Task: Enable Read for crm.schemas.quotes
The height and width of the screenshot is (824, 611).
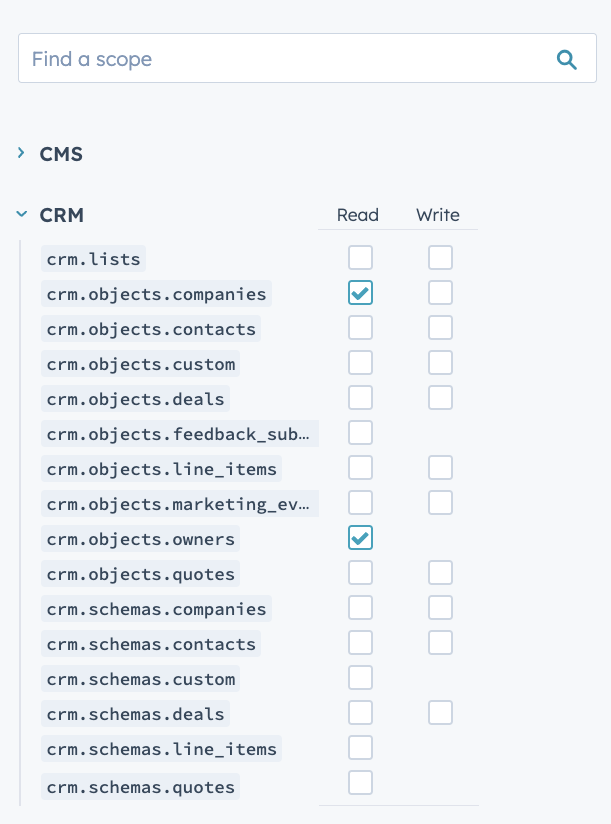Action: coord(360,782)
